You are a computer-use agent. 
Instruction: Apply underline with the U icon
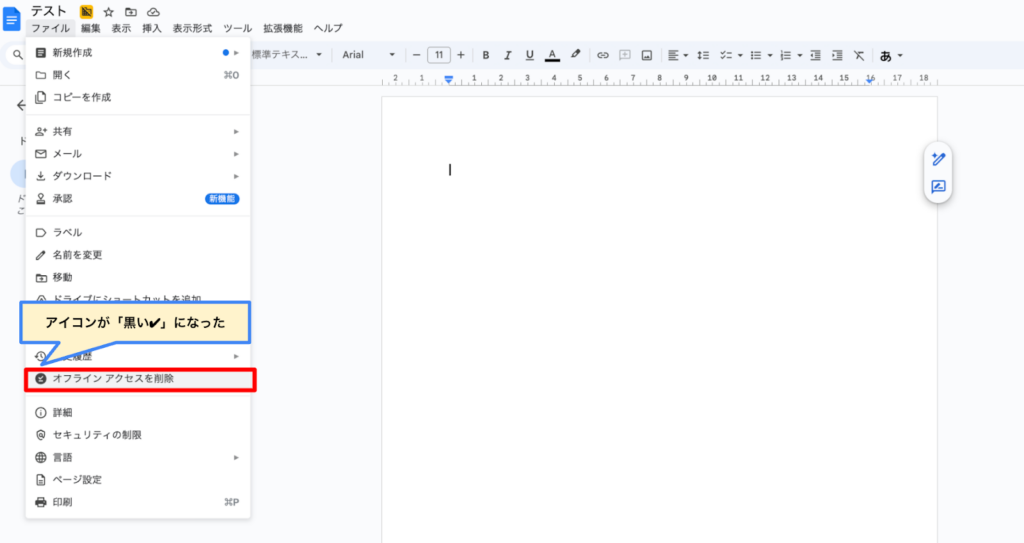pyautogui.click(x=529, y=55)
